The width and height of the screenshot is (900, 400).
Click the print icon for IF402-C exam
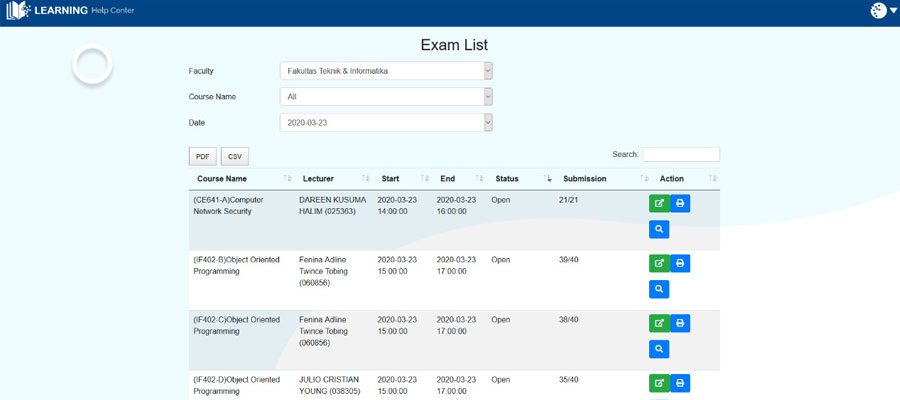[x=680, y=324]
